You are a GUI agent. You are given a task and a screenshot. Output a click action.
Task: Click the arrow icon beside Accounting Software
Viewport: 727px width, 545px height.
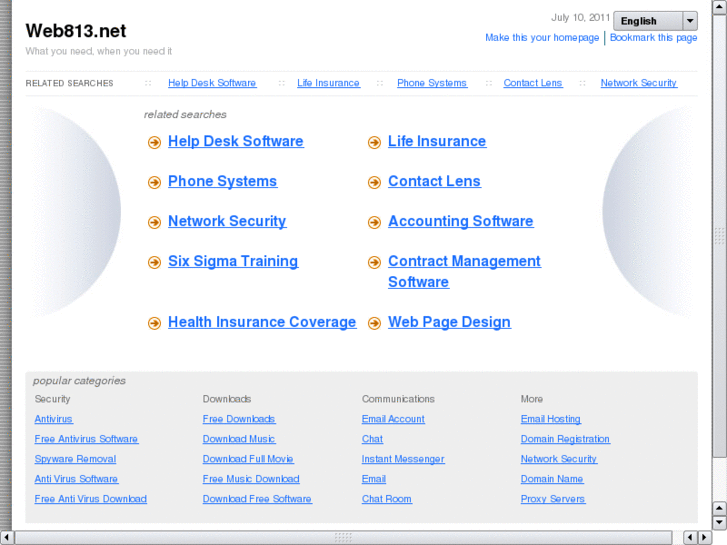pyautogui.click(x=374, y=222)
